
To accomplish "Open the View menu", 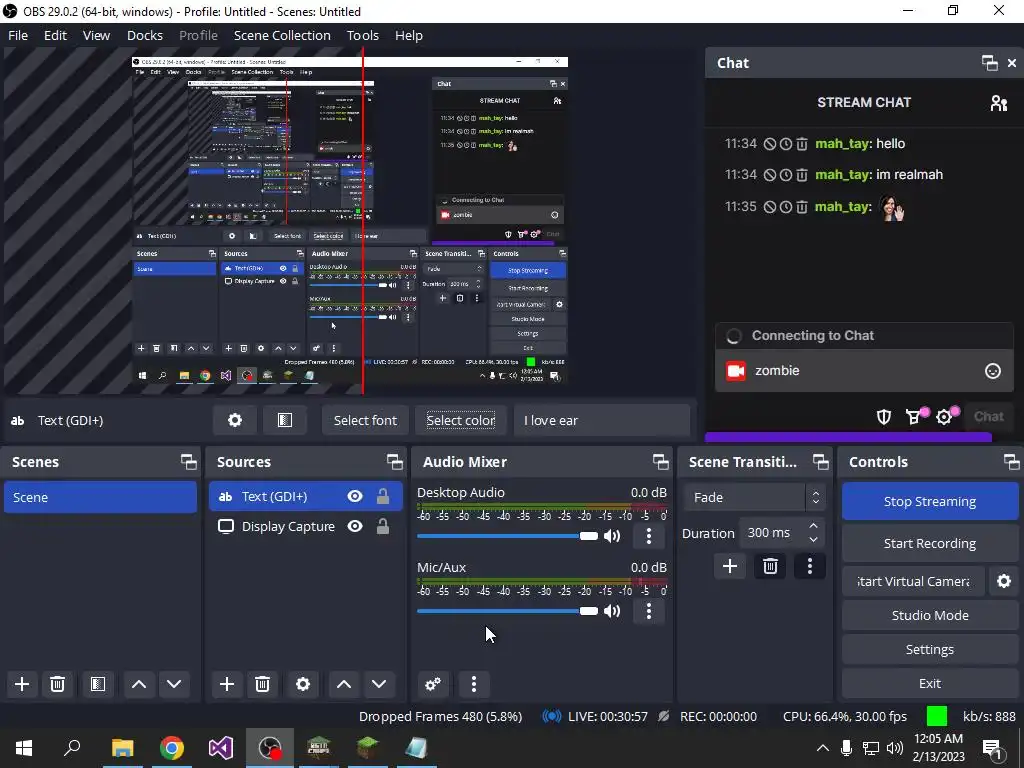I will pos(96,36).
